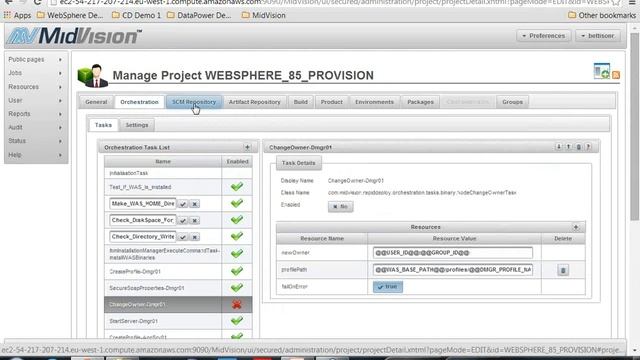This screenshot has height=360, width=640.
Task: Switch to the Product tab
Action: coord(331,102)
